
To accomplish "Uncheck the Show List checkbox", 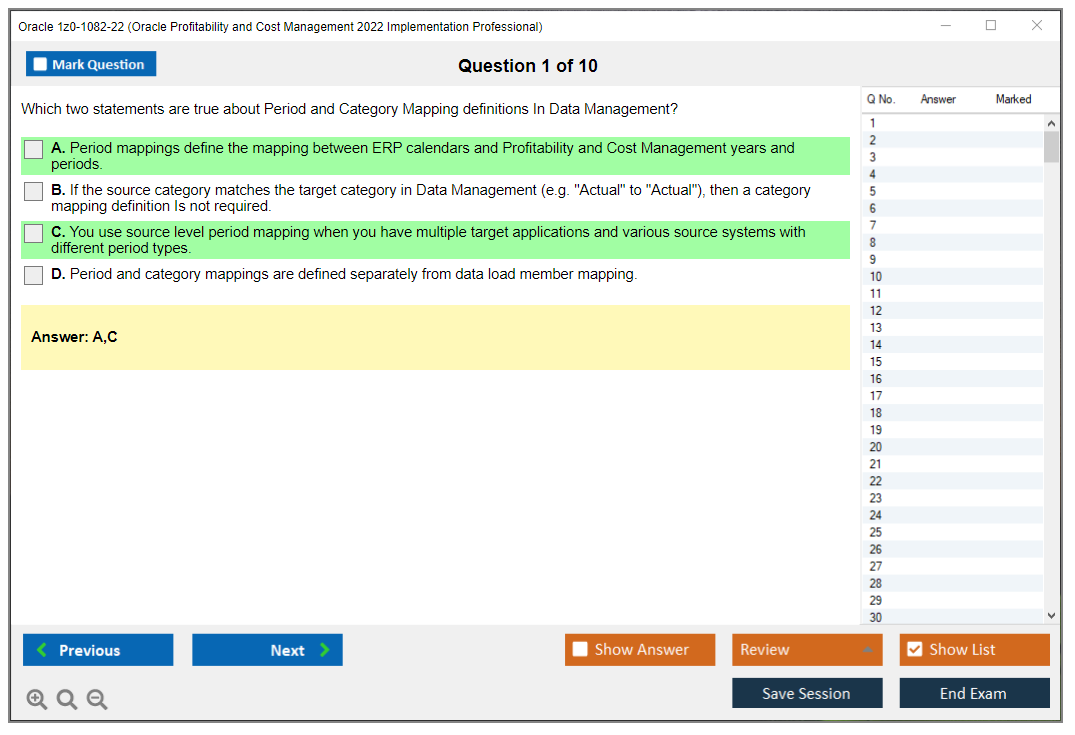I will pyautogui.click(x=914, y=649).
